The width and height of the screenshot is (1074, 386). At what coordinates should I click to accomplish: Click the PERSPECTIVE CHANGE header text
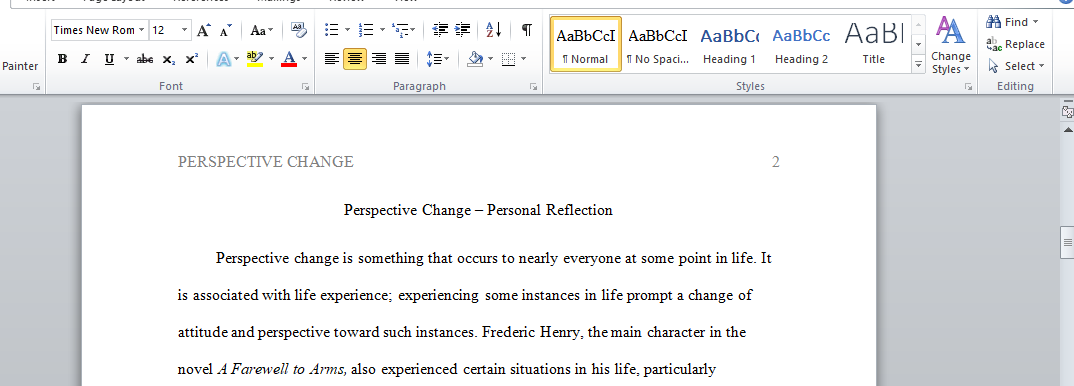[x=266, y=162]
